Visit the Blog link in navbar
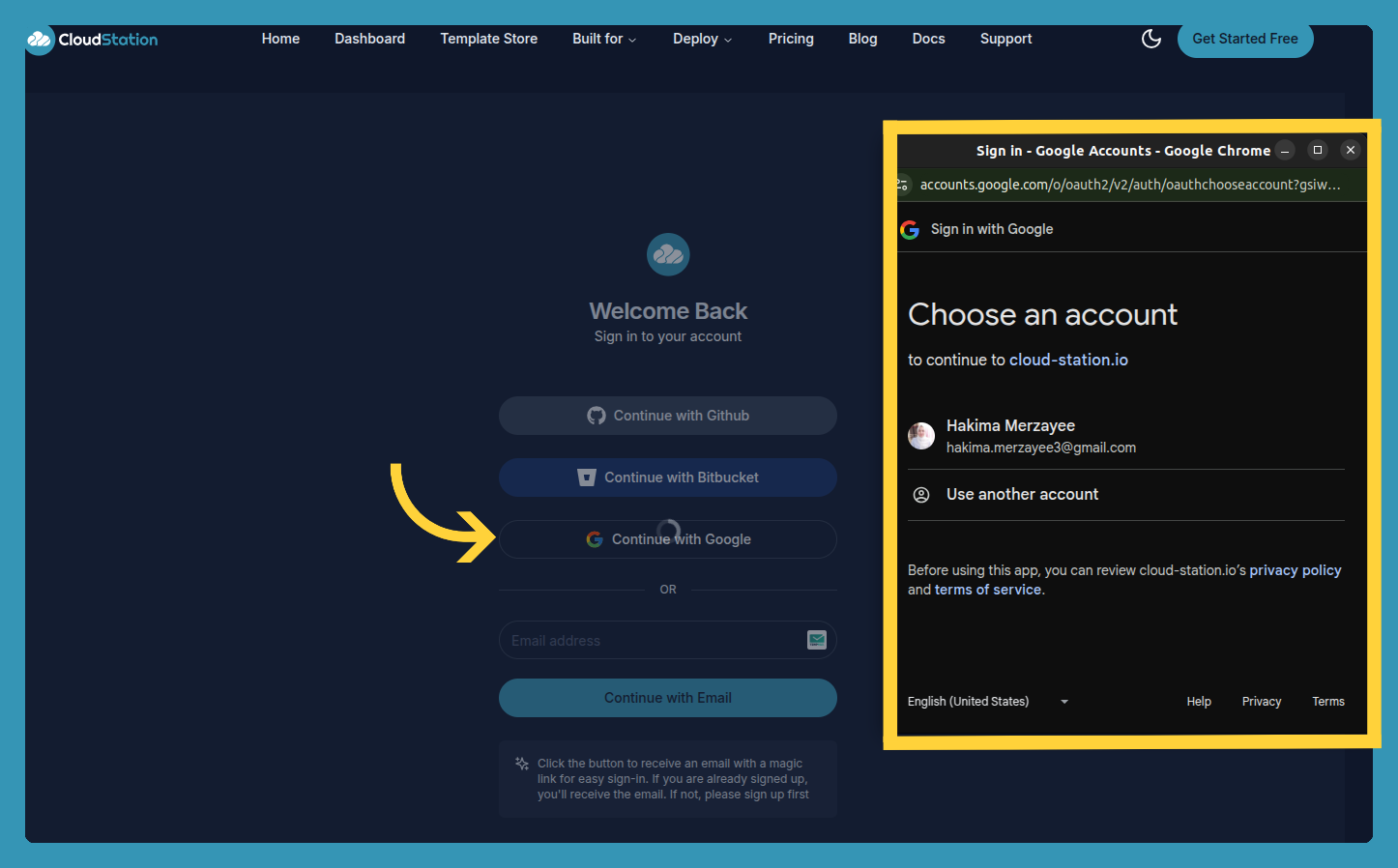 (x=862, y=39)
